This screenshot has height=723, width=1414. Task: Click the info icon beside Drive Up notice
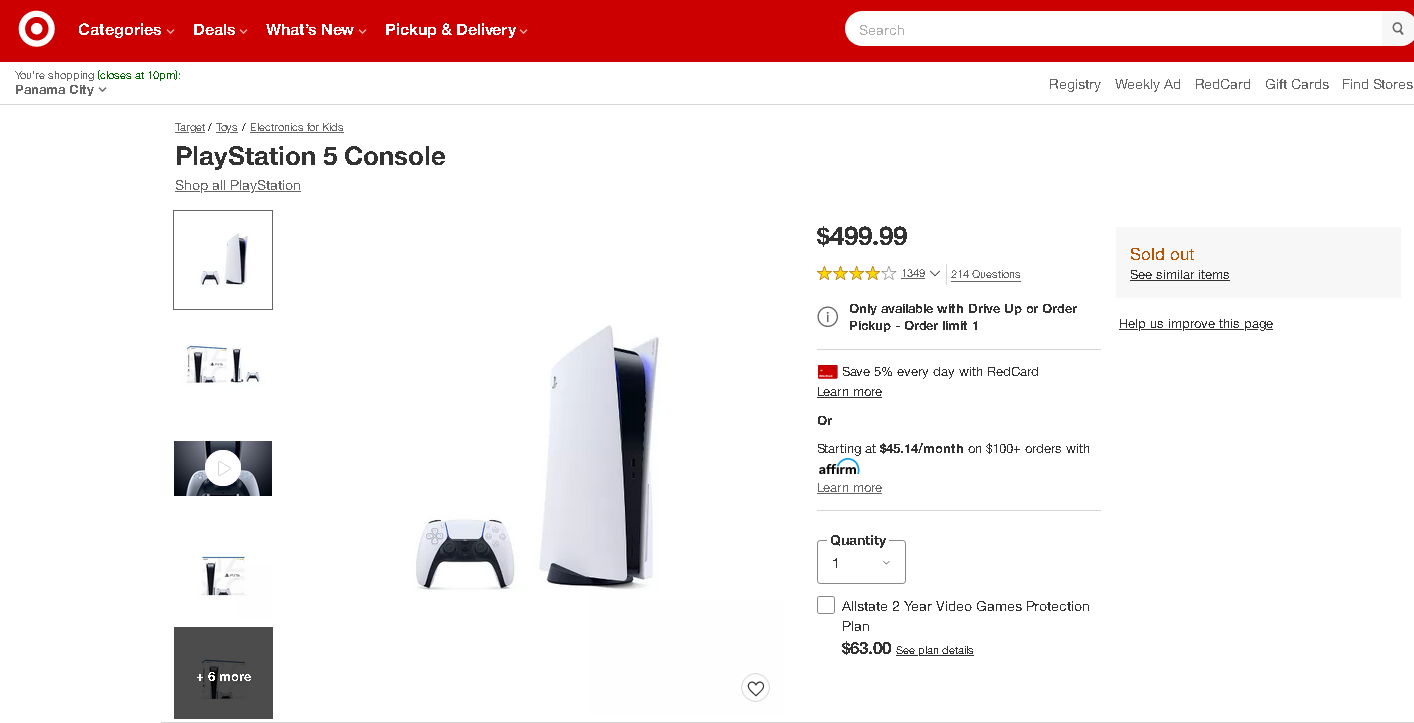click(828, 317)
